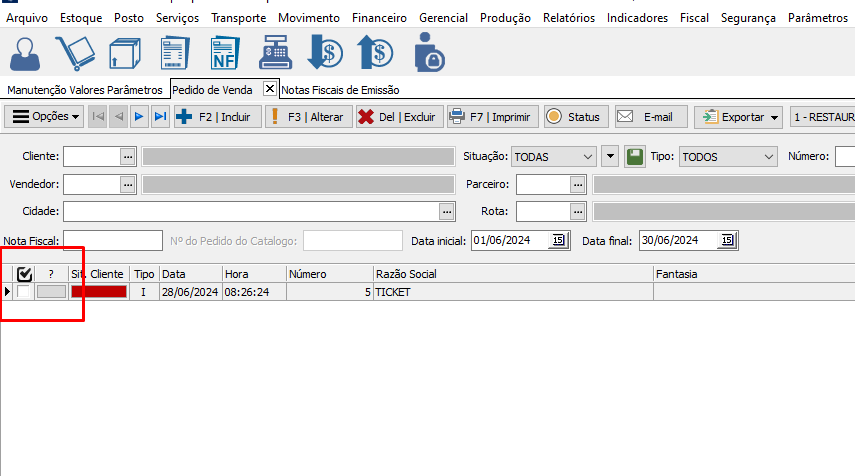Open the Data inicial calendar picker
The width and height of the screenshot is (855, 476).
point(558,240)
